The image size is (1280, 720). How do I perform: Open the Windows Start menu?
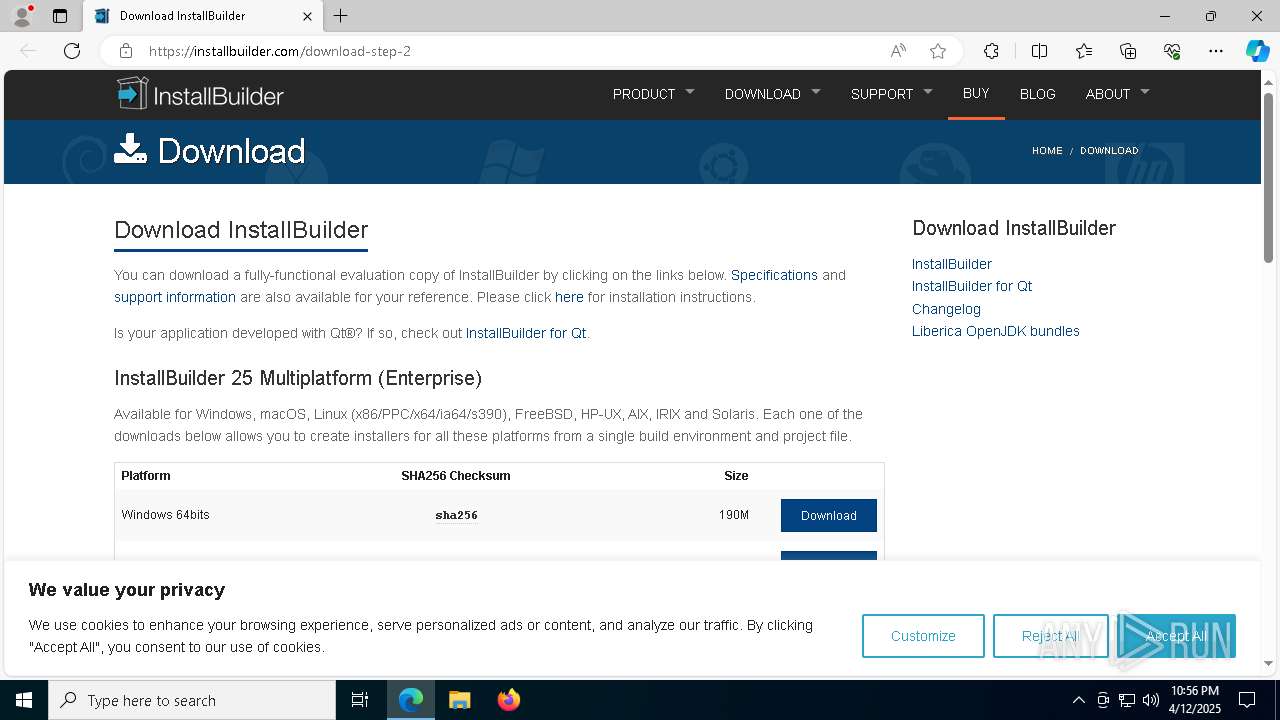click(24, 700)
